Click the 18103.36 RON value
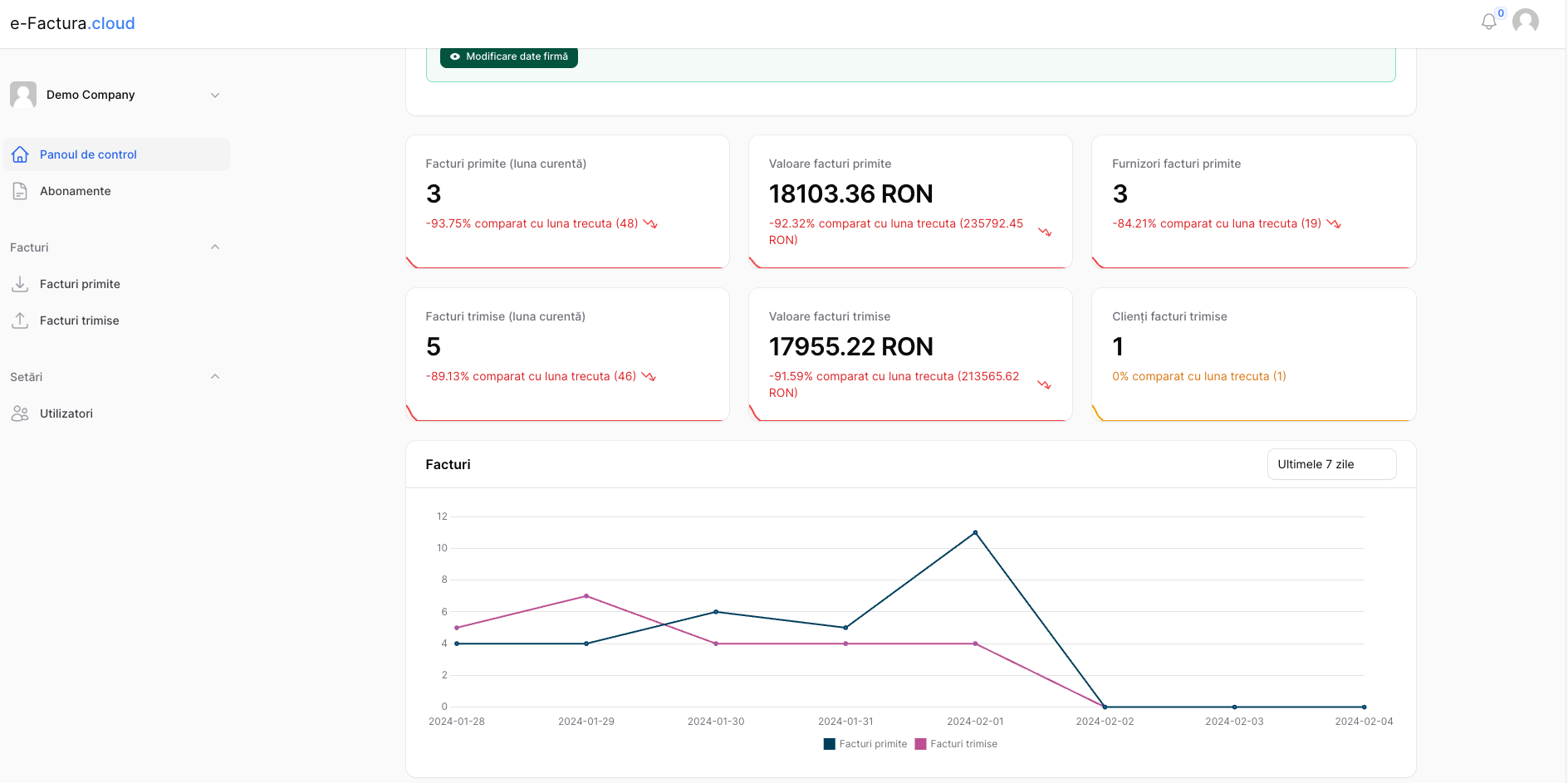 pos(850,193)
